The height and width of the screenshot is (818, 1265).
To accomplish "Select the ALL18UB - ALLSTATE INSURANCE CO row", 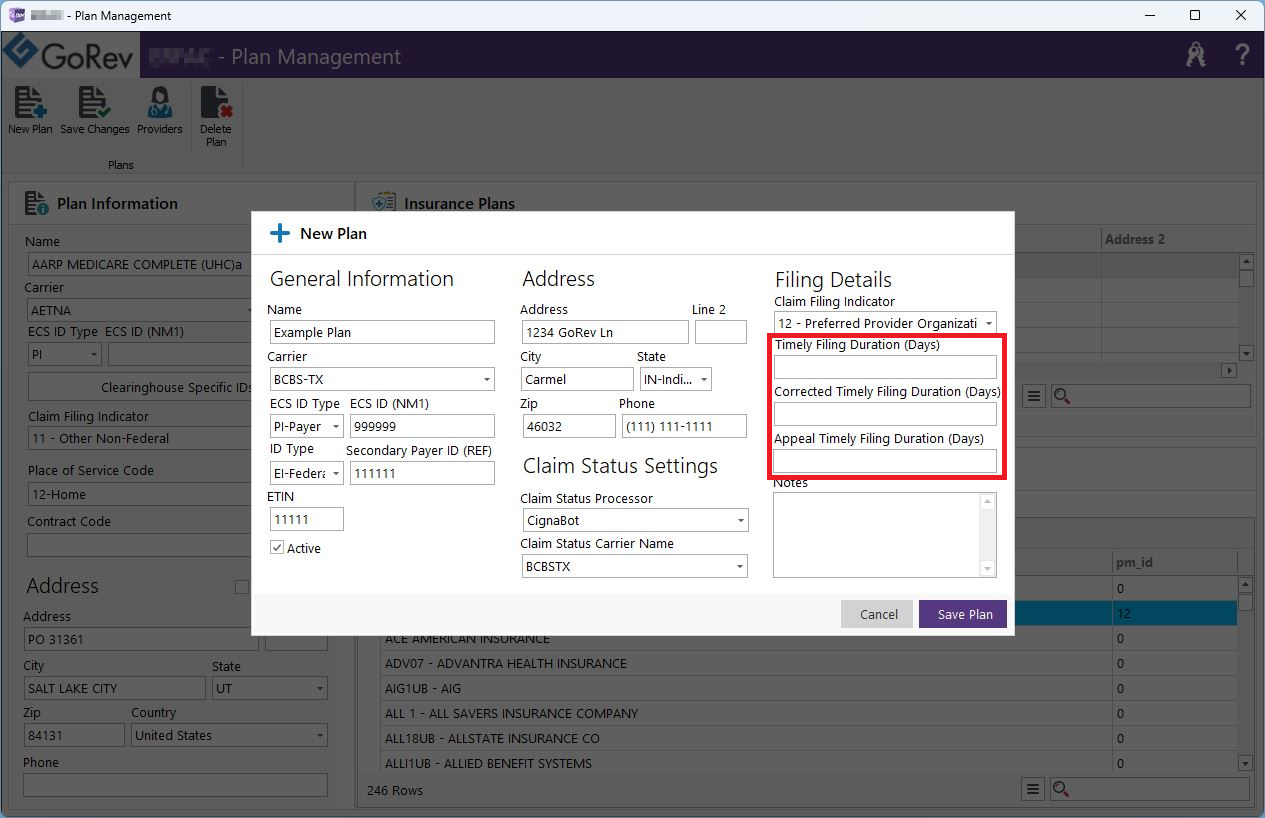I will (x=809, y=739).
